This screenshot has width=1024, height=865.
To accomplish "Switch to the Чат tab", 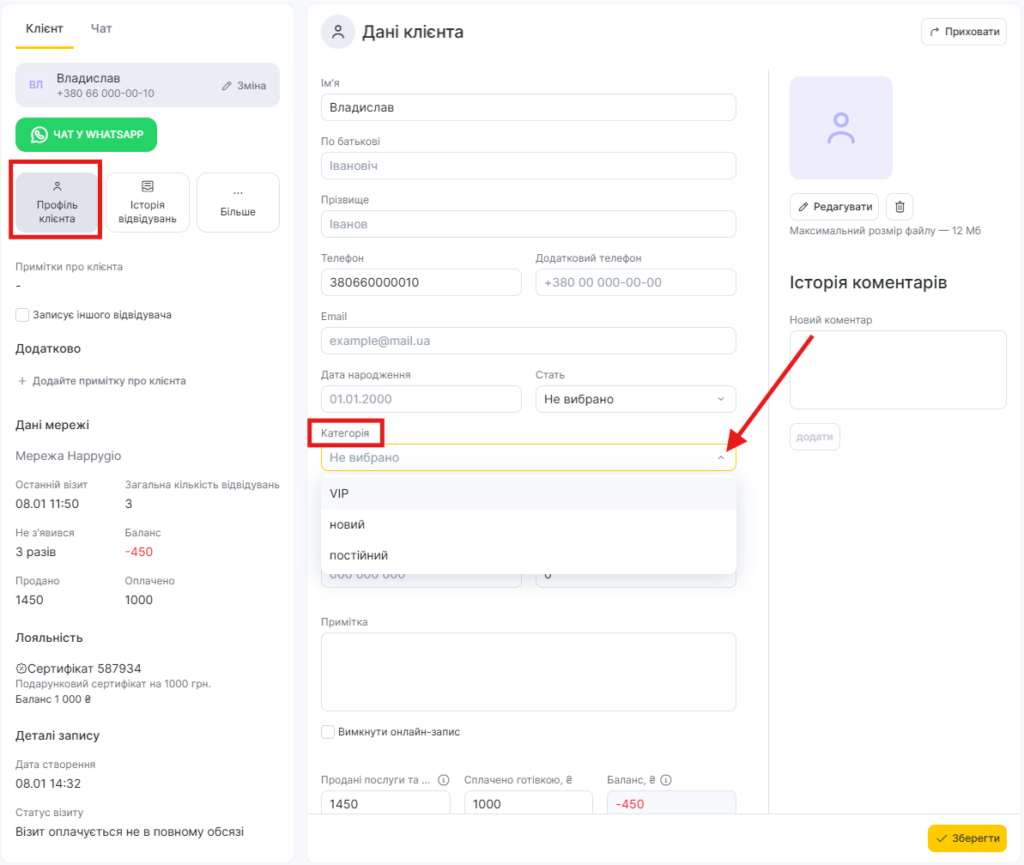I will coord(101,29).
